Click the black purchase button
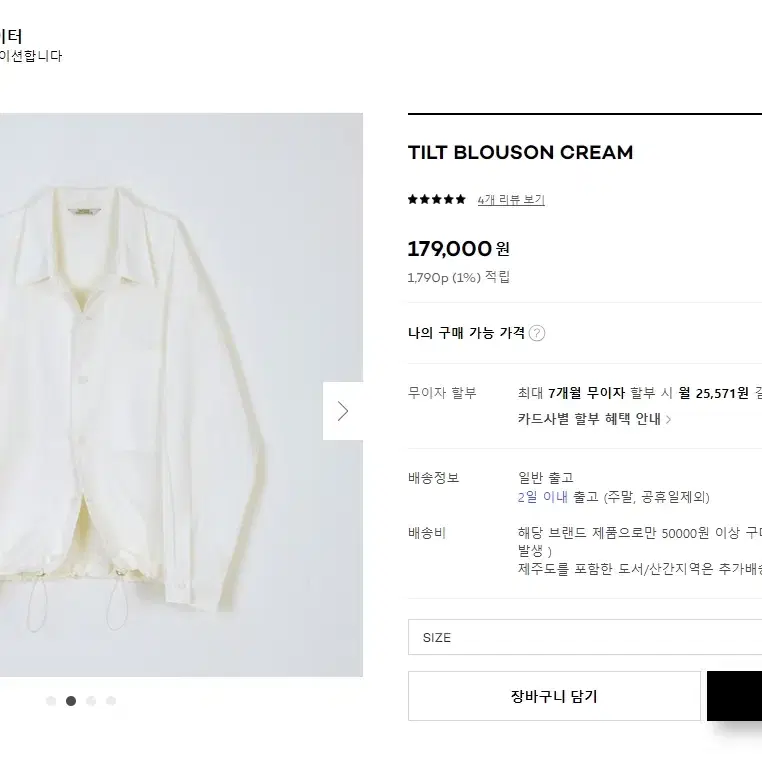The width and height of the screenshot is (762, 762). (734, 696)
